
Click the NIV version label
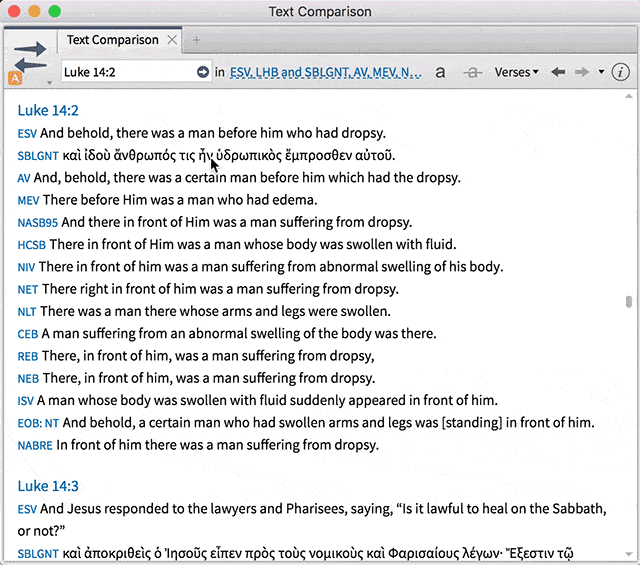click(x=26, y=267)
